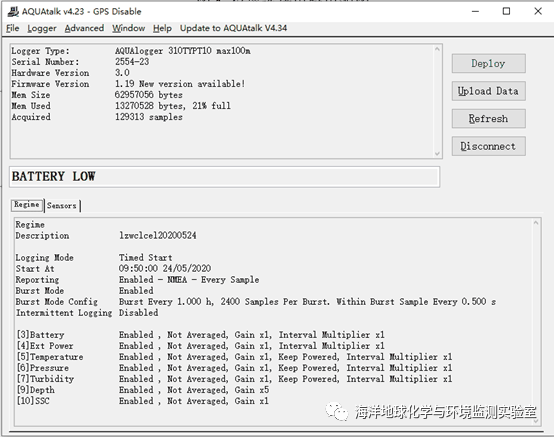The image size is (554, 437).
Task: Open the Help menu
Action: (162, 28)
